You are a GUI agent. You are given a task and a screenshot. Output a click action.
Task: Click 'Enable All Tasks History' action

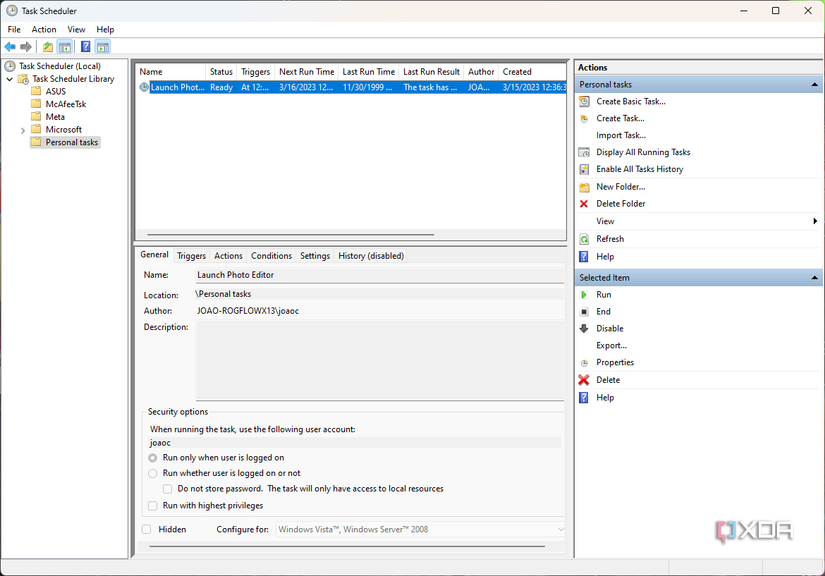pyautogui.click(x=639, y=170)
